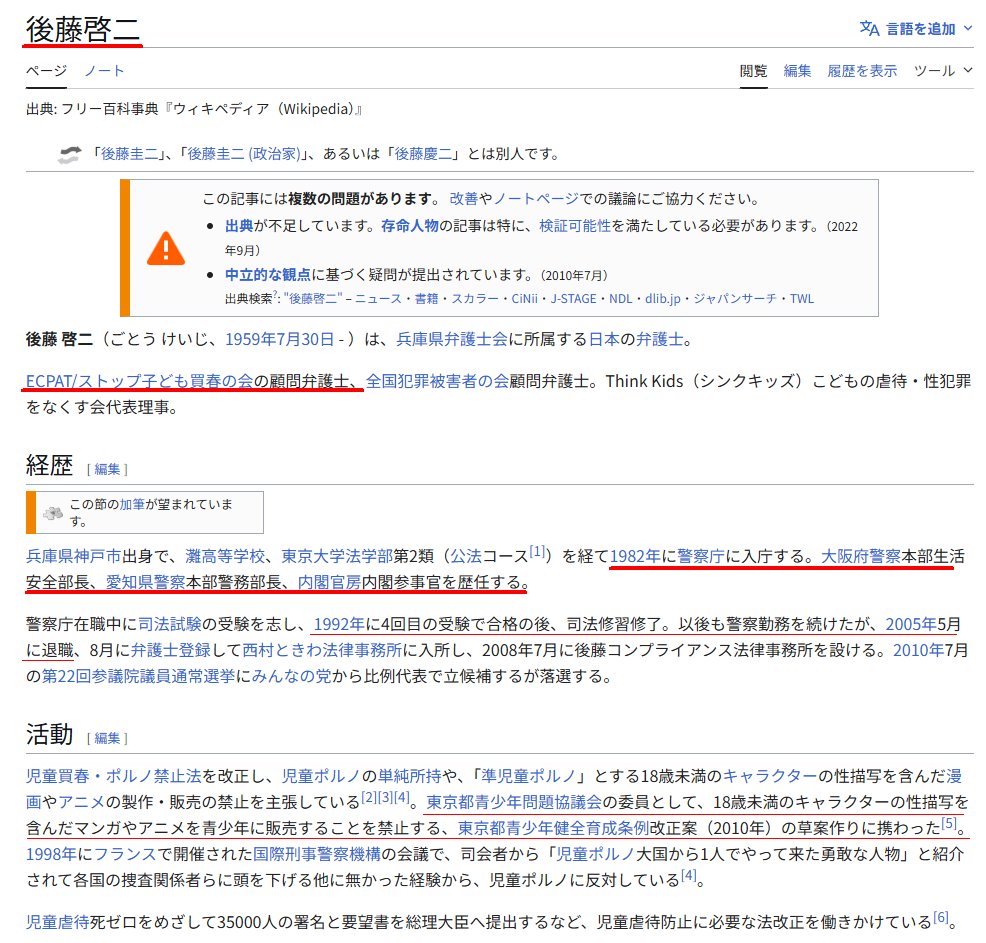Click the 編集 link beside 経歴 heading
986x943 pixels.
point(107,470)
